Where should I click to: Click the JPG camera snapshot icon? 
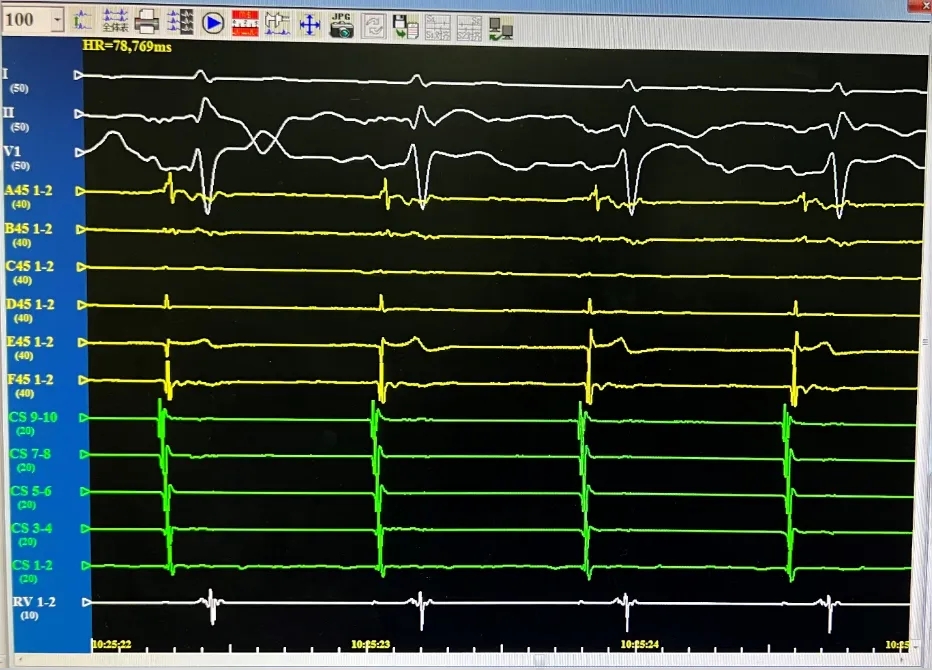pos(341,26)
